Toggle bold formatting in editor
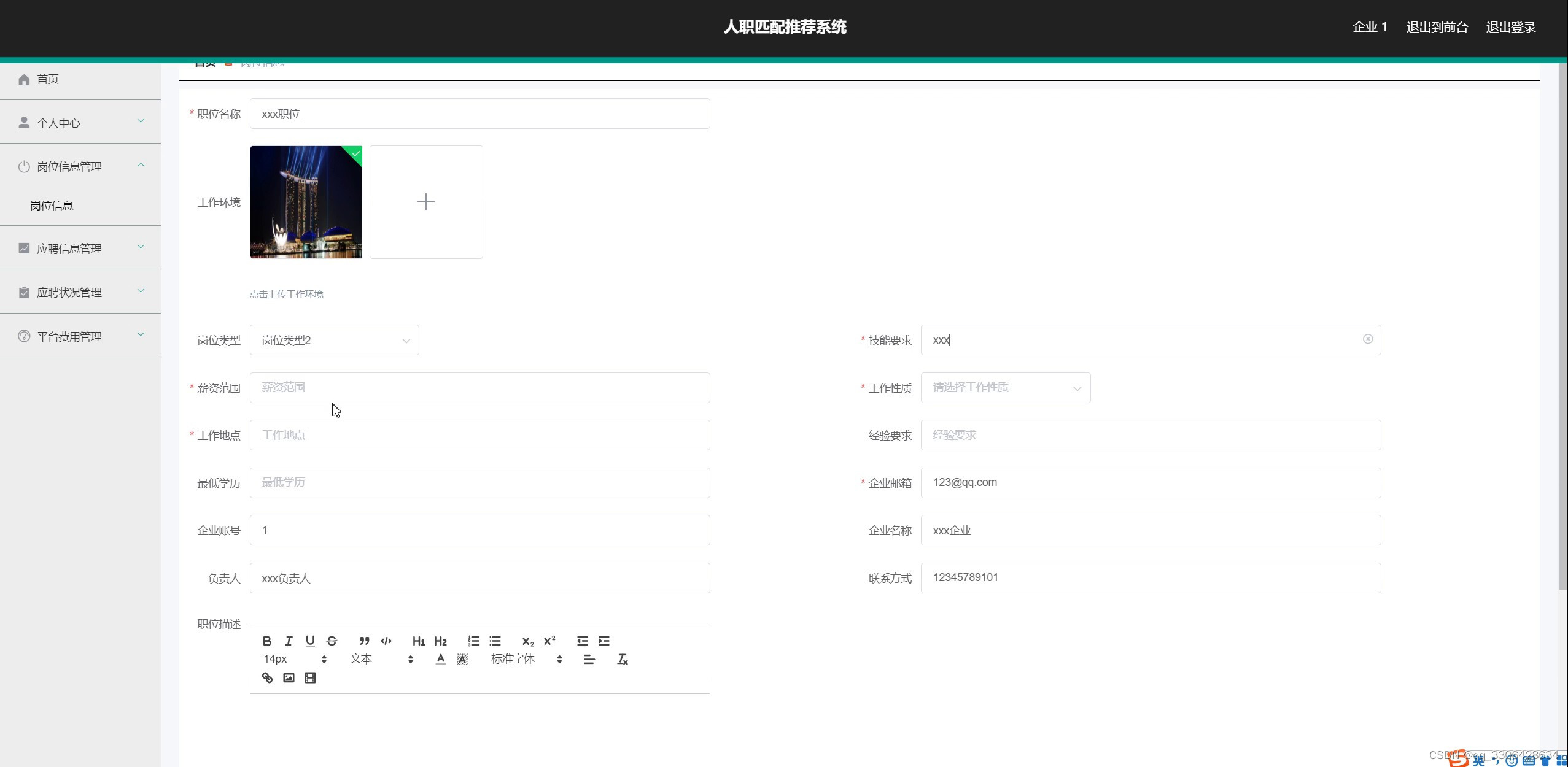Screen dimensions: 1568x767 [x=266, y=641]
